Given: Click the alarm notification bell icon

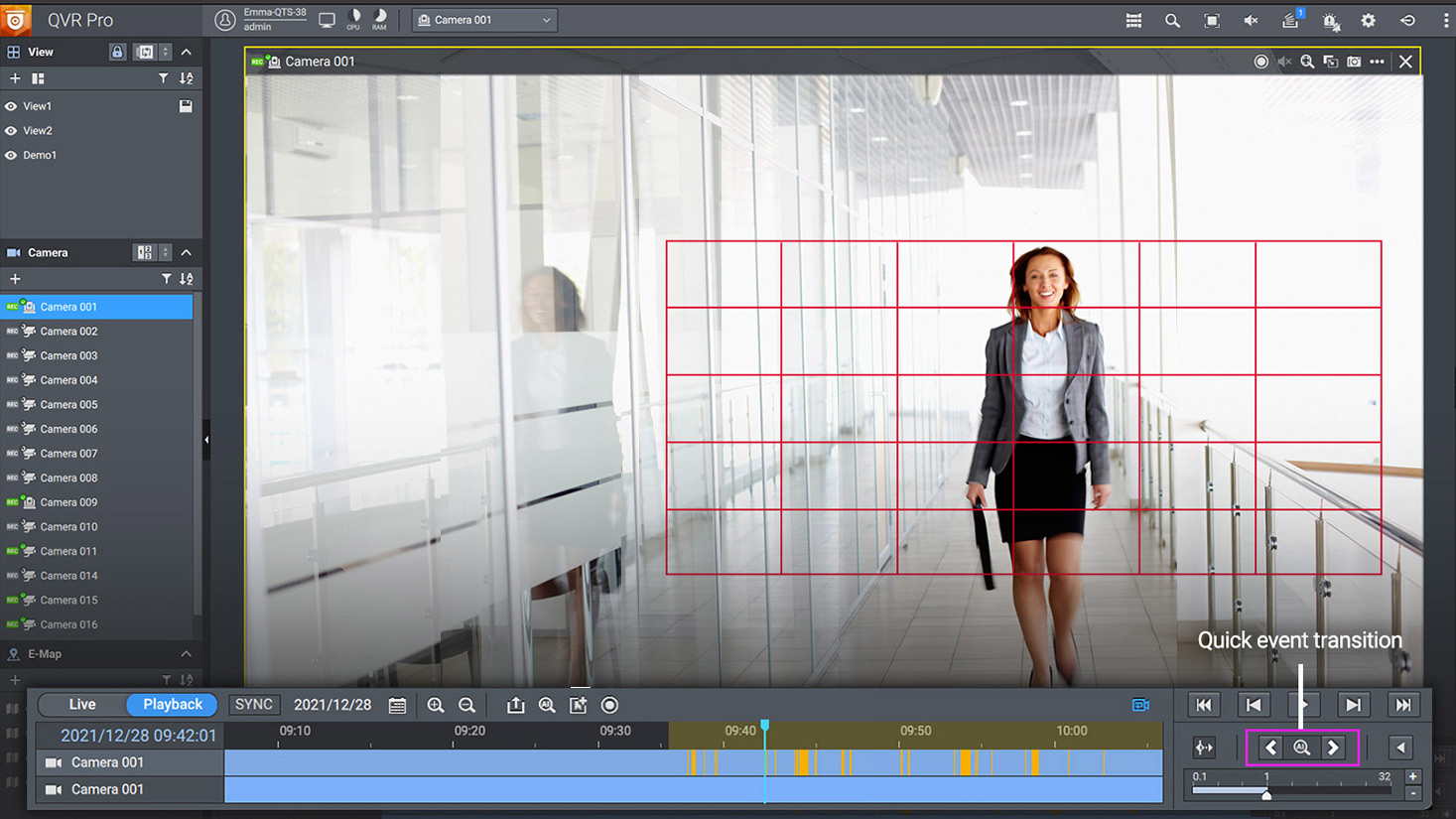Looking at the screenshot, I should pos(1331,21).
